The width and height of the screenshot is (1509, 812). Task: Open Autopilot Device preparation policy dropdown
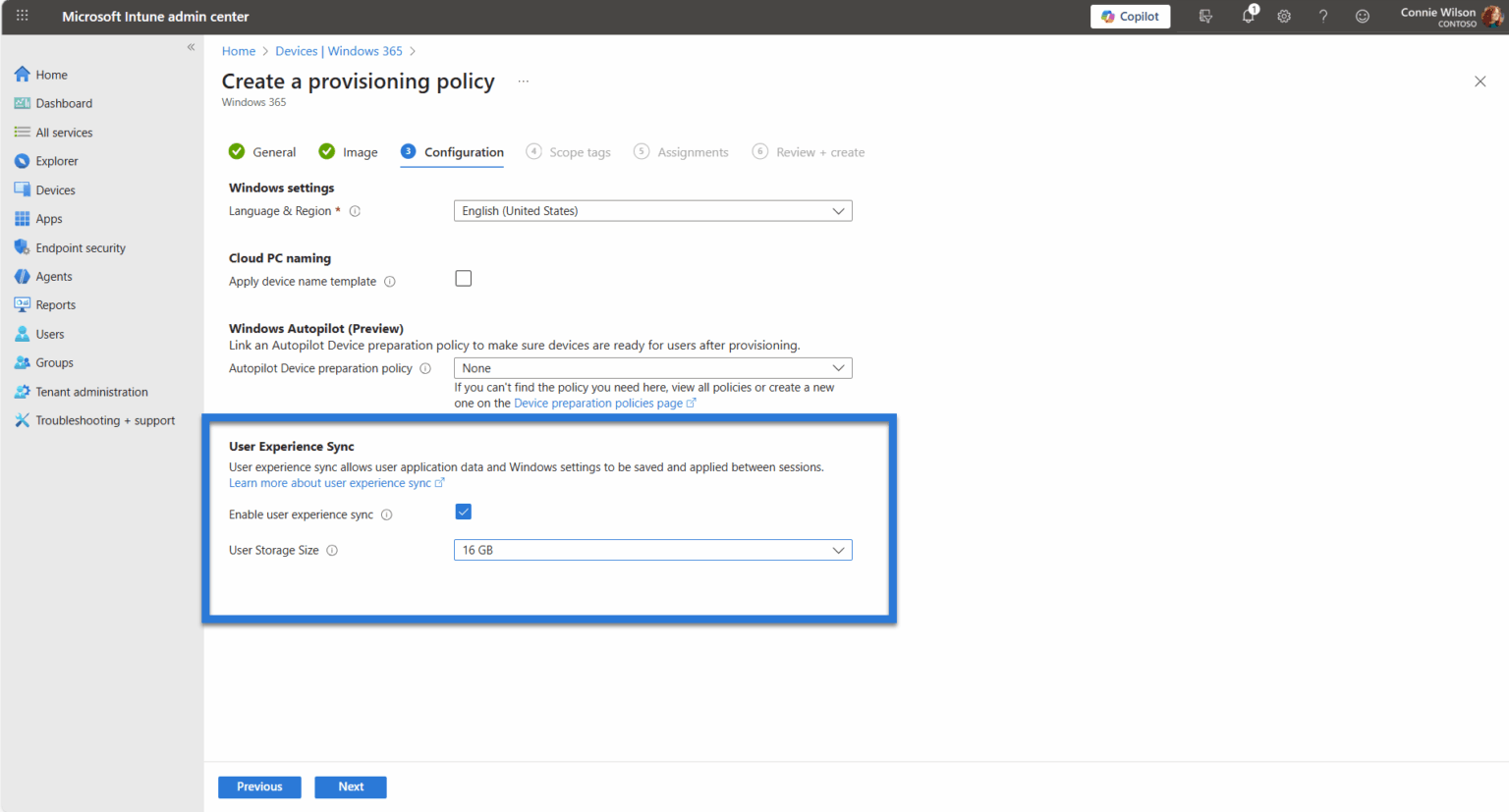coord(652,368)
